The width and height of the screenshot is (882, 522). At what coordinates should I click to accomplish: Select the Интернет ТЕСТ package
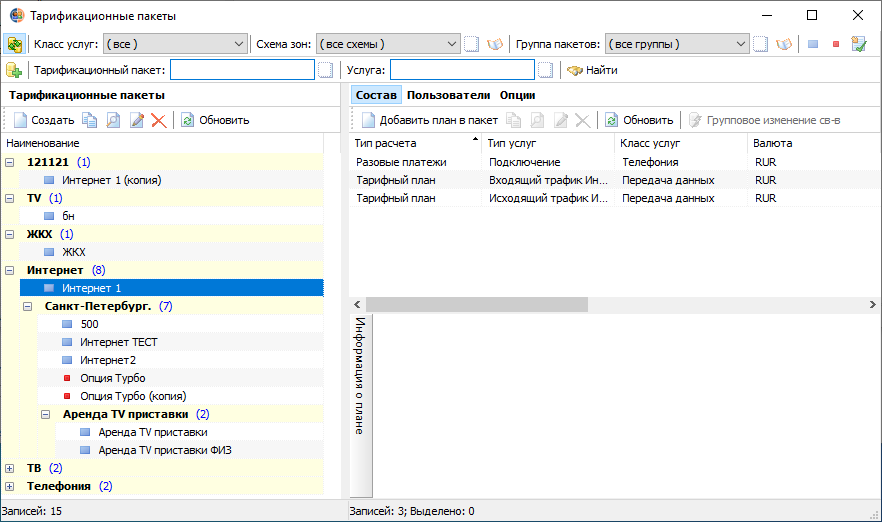tap(181, 342)
